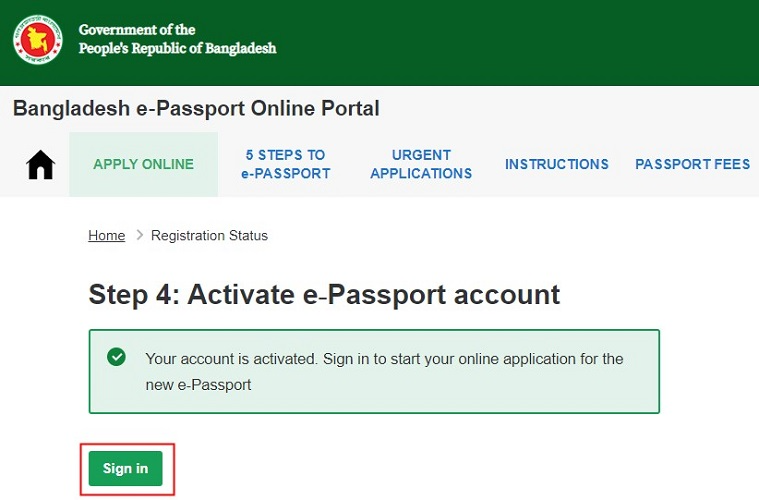Select 5 STEPS TO e-PASSPORT menu item
Viewport: 759px width, 500px height.
point(285,164)
